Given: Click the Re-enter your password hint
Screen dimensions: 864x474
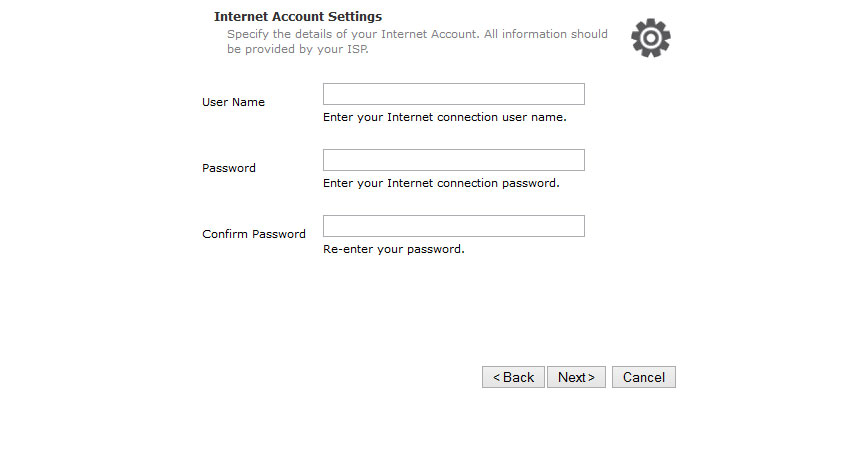Looking at the screenshot, I should pos(393,249).
